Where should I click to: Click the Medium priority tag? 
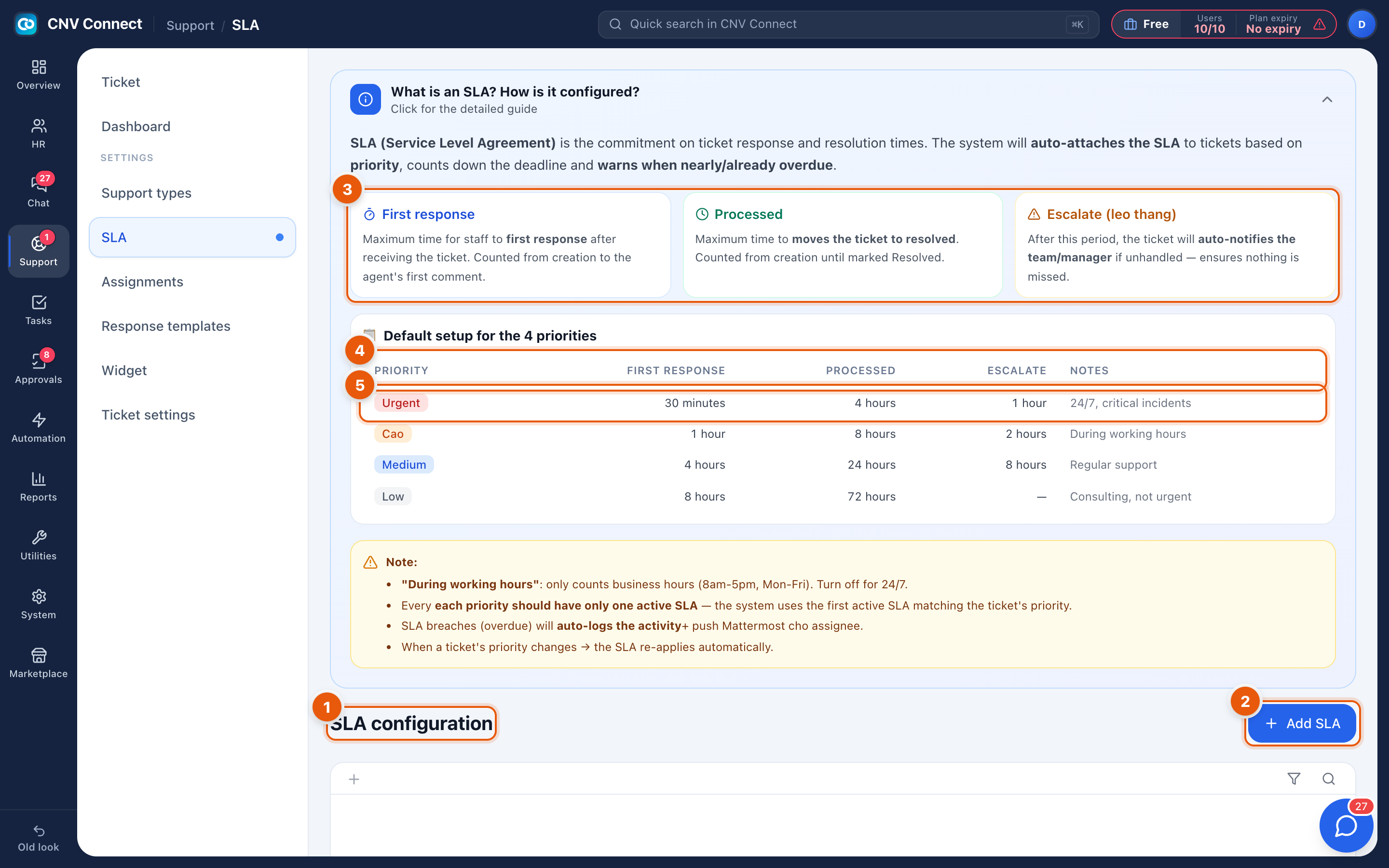[404, 464]
